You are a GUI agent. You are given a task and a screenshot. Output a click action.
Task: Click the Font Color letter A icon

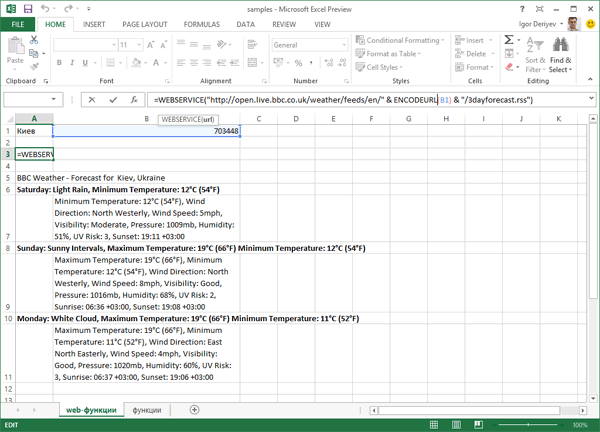coord(156,63)
